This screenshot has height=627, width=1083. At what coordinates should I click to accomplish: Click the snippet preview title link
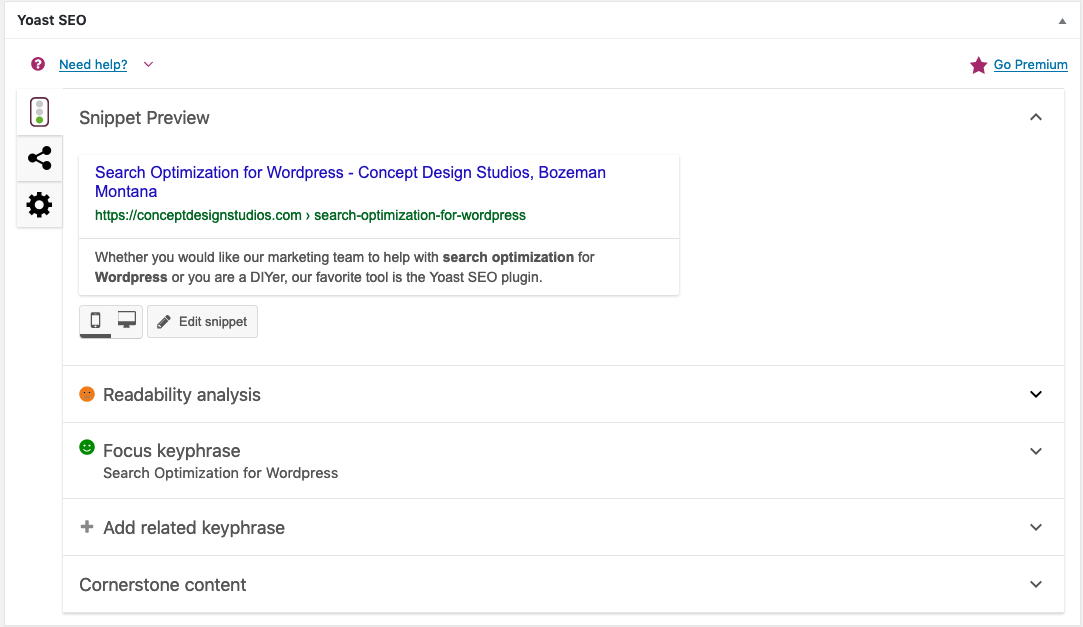pos(350,182)
